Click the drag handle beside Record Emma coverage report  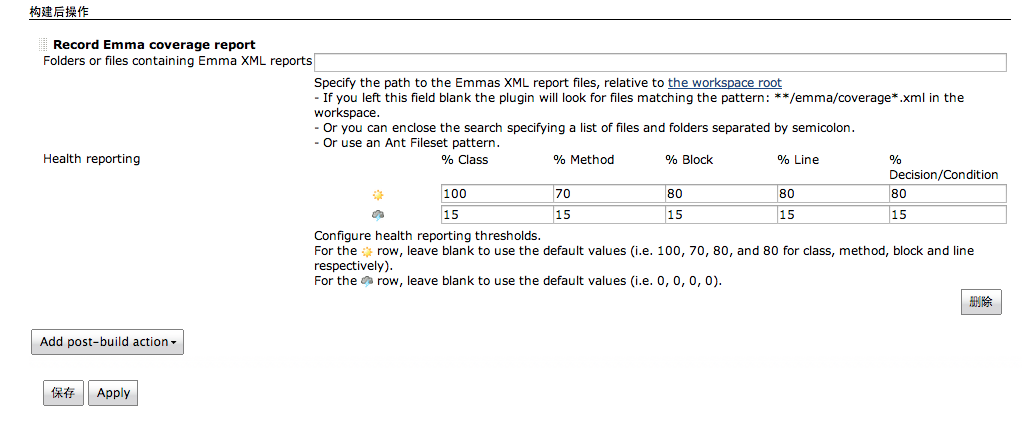coord(42,44)
